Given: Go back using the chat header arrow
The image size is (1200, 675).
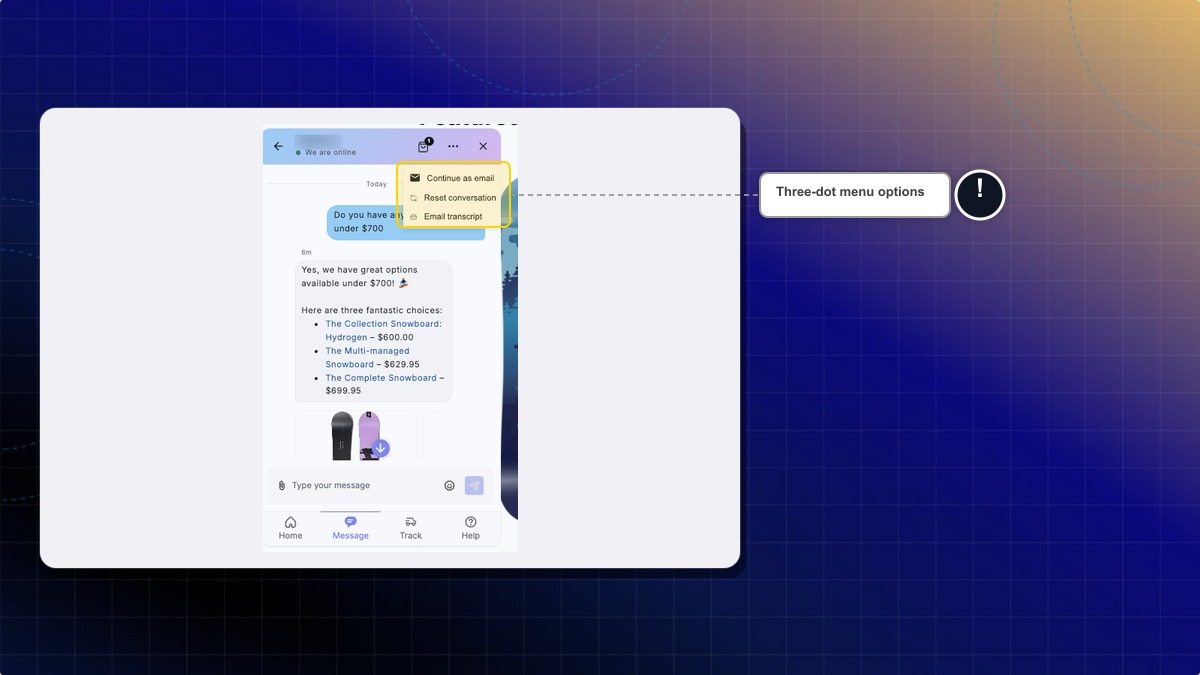Looking at the screenshot, I should point(278,146).
